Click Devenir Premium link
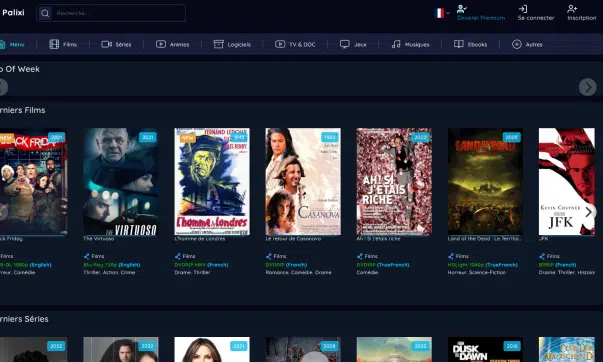The image size is (603, 362). pos(481,18)
